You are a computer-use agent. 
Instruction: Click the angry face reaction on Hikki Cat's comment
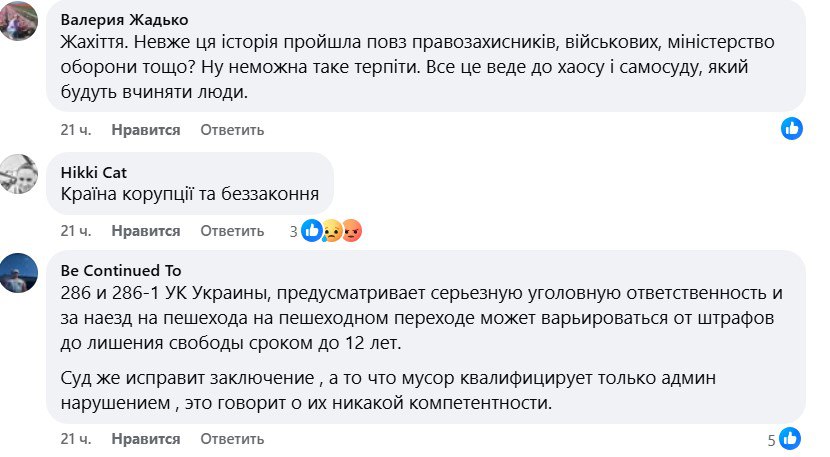351,231
